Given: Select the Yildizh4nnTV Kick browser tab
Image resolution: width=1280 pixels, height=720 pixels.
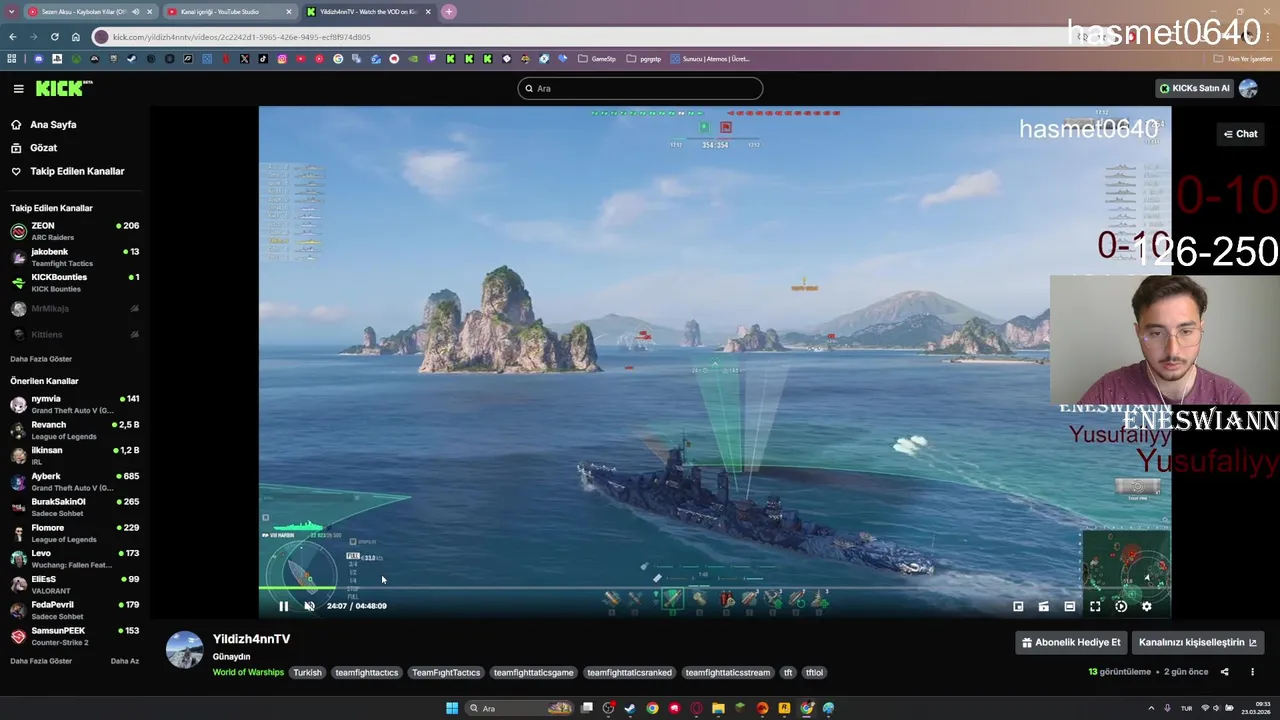Looking at the screenshot, I should point(368,12).
